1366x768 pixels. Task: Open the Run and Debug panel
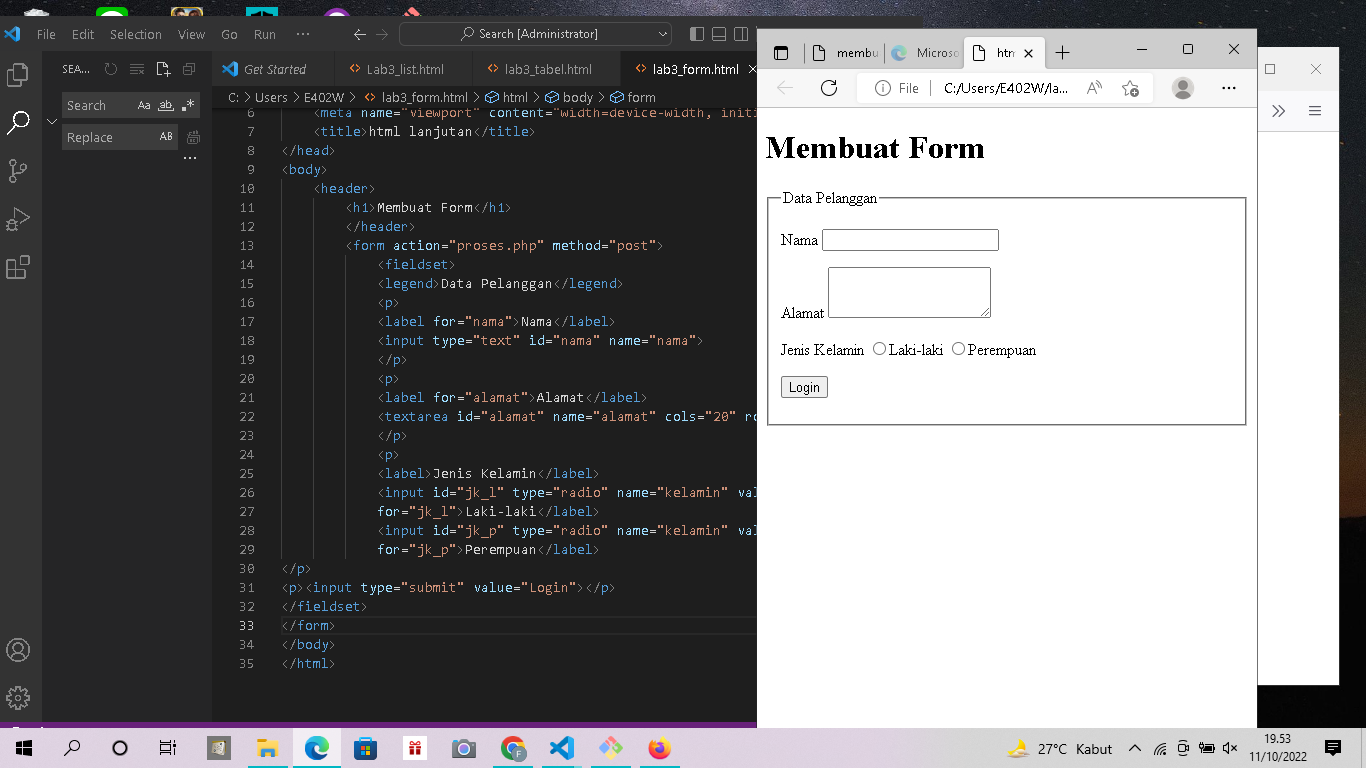[x=16, y=219]
